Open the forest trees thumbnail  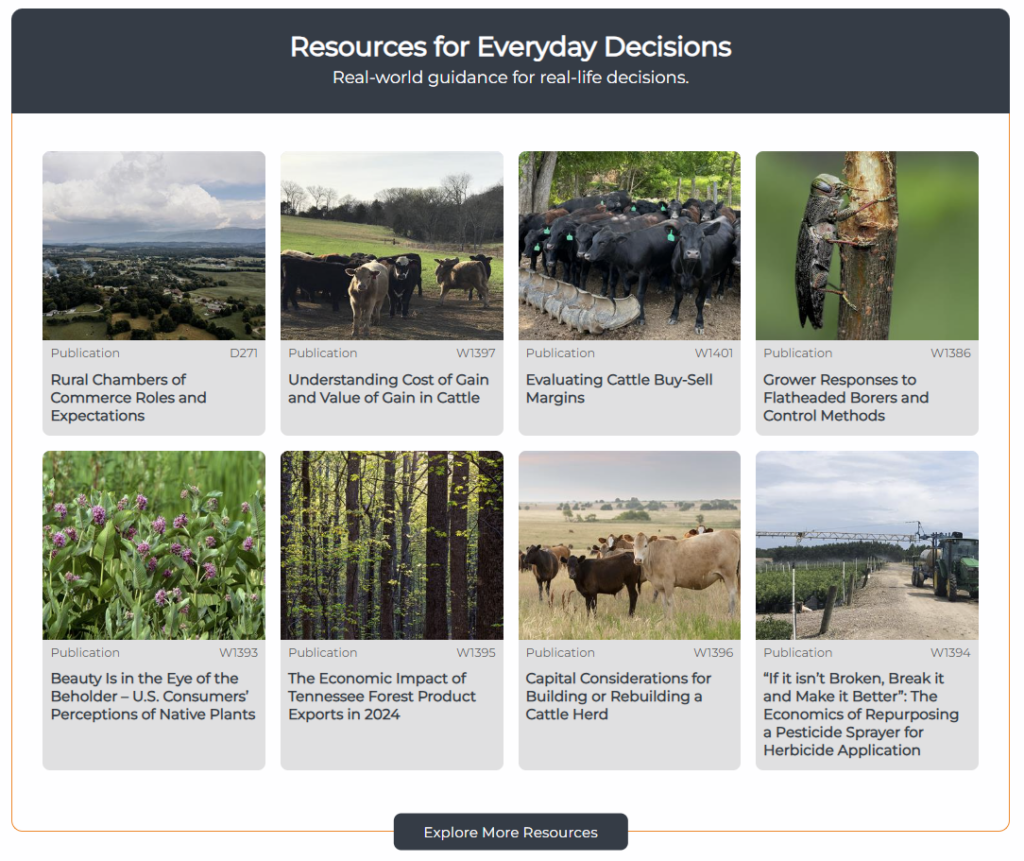pyautogui.click(x=392, y=545)
